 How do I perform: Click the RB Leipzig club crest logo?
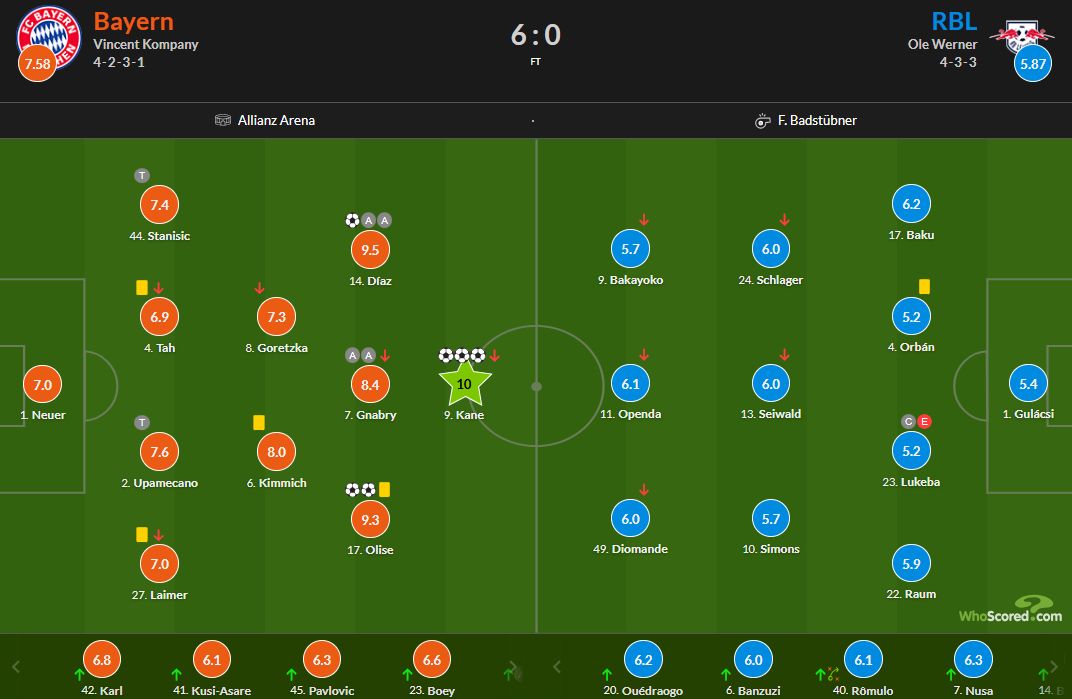point(1021,36)
